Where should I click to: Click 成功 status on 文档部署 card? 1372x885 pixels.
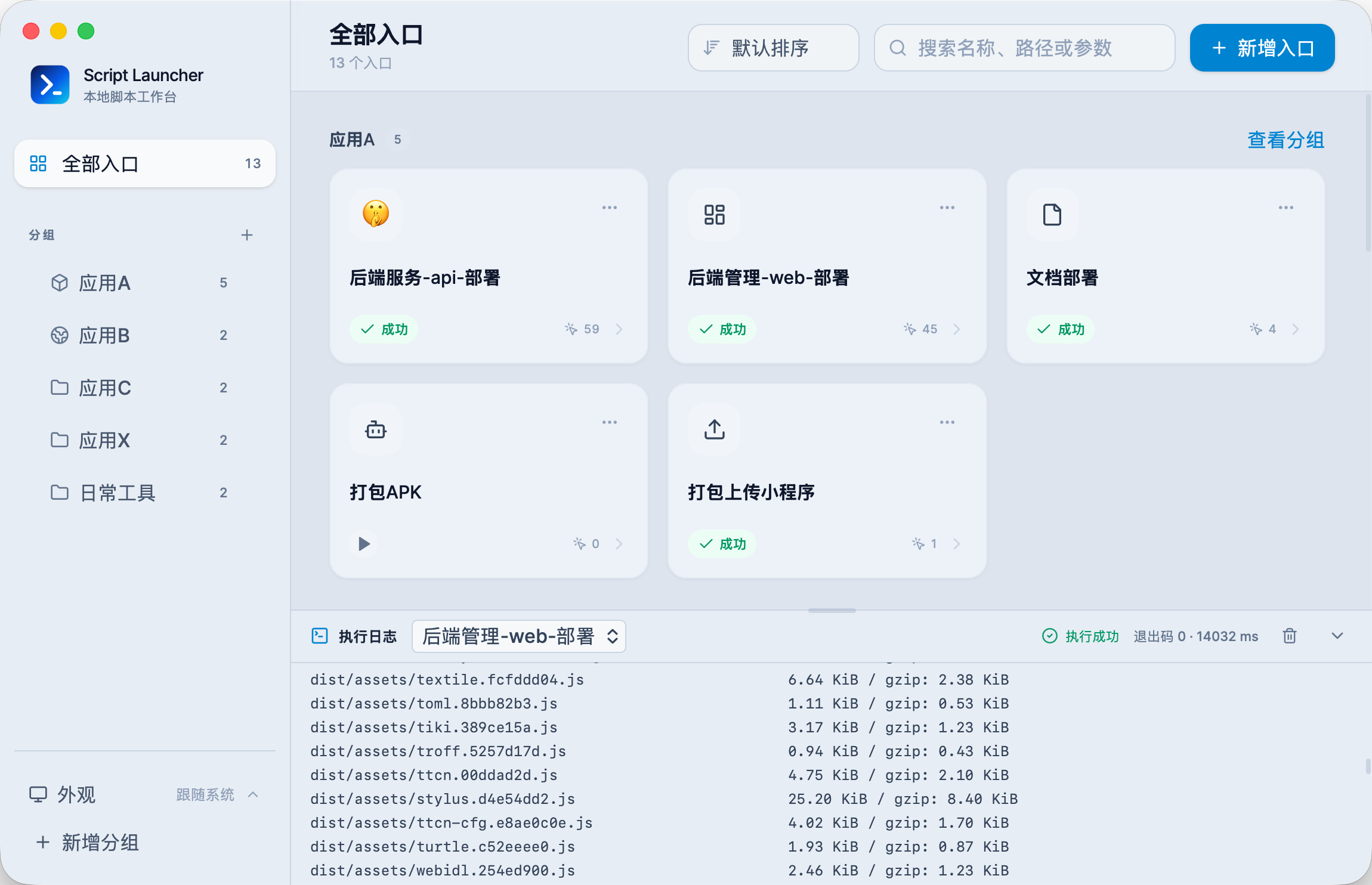(1061, 329)
